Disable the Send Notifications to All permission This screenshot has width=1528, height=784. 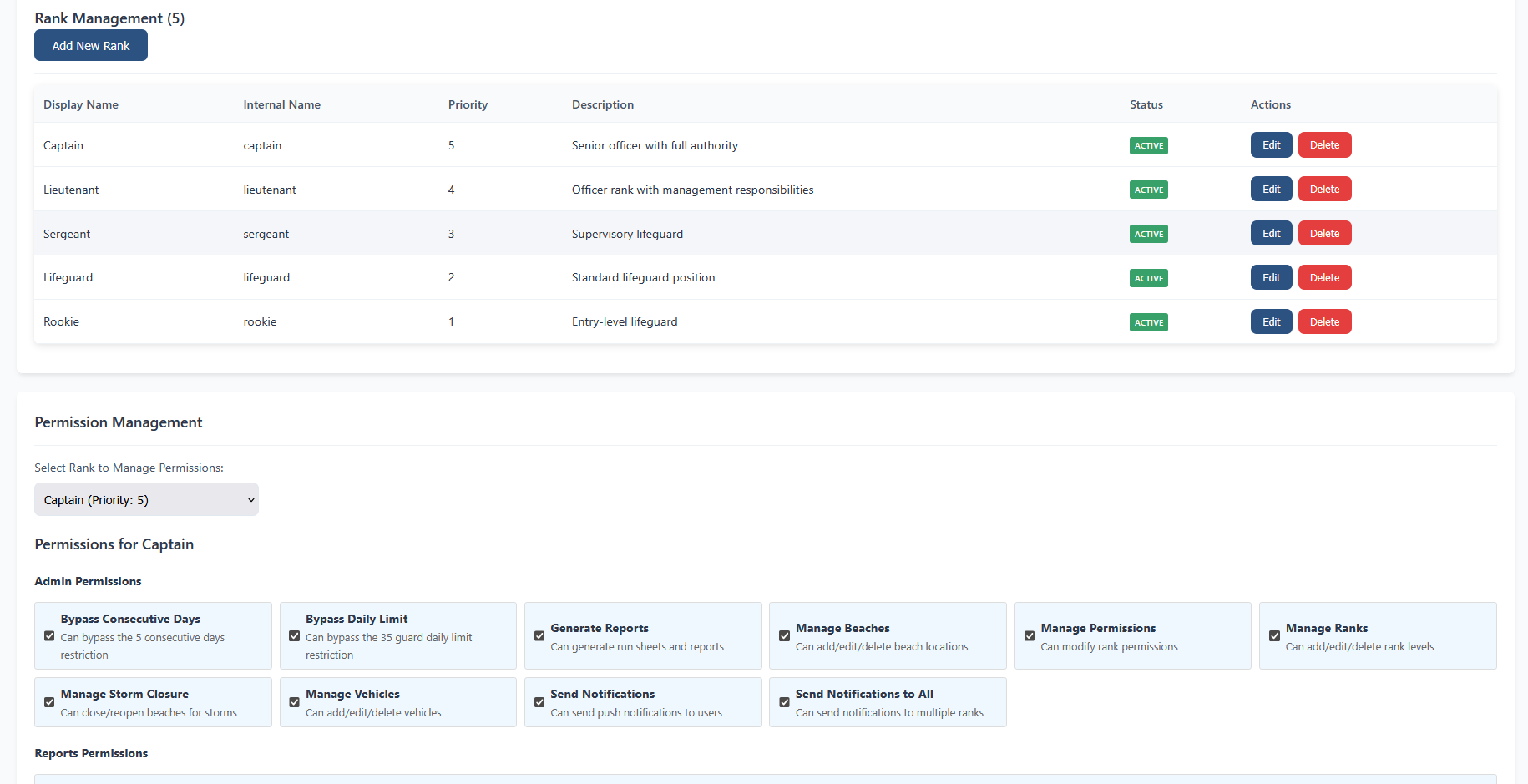[784, 701]
